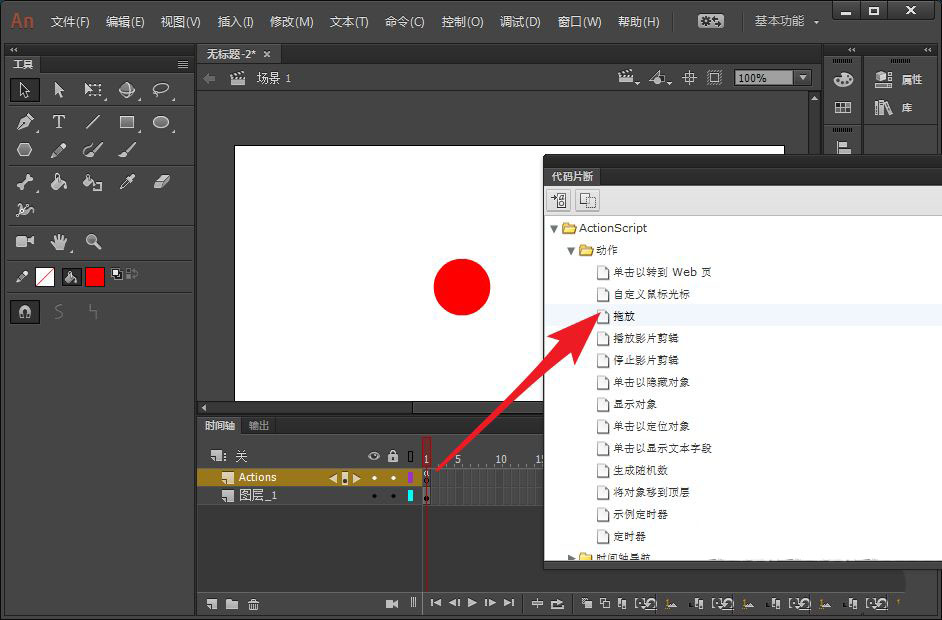Open the Swatches grid panel icon
Screen dimensions: 942x620
coord(843,108)
